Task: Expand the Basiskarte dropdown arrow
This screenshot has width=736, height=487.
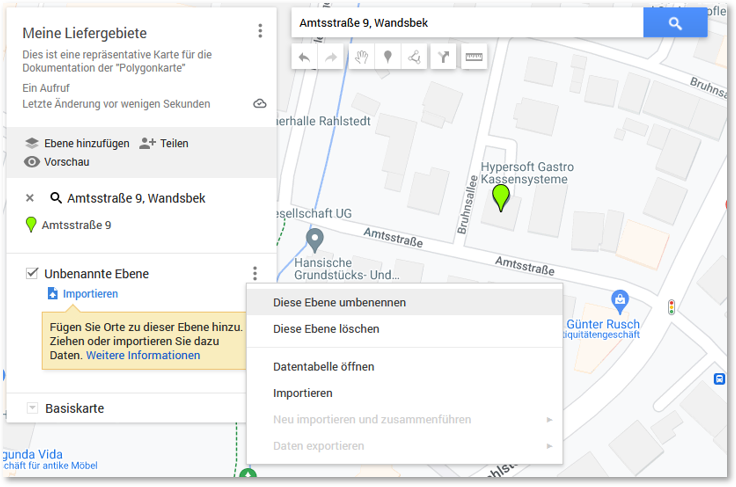Action: (x=32, y=408)
